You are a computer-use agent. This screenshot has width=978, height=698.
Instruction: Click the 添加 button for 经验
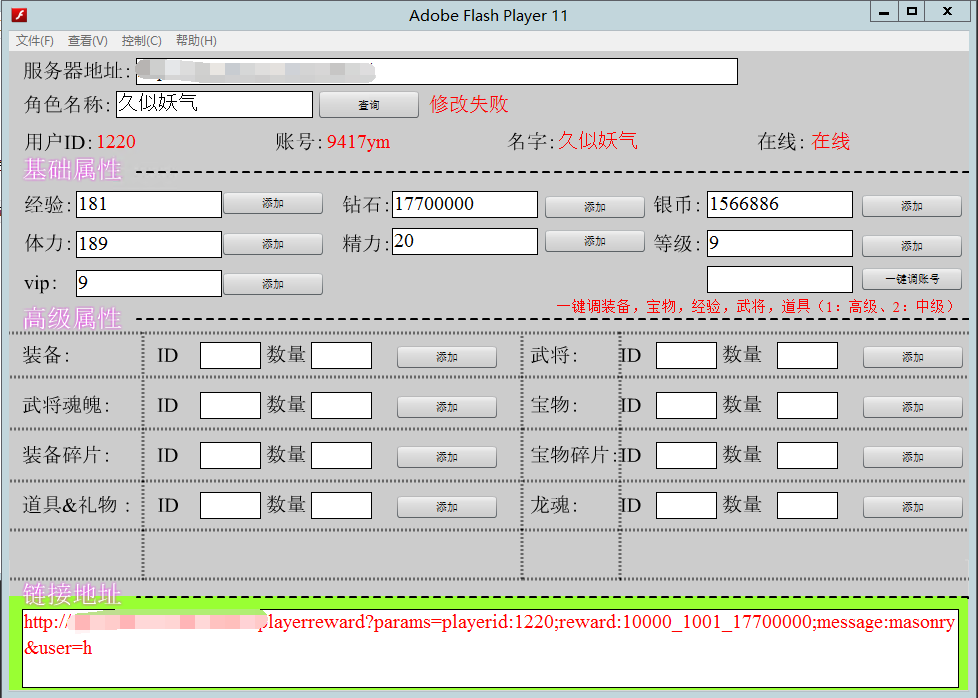(272, 204)
